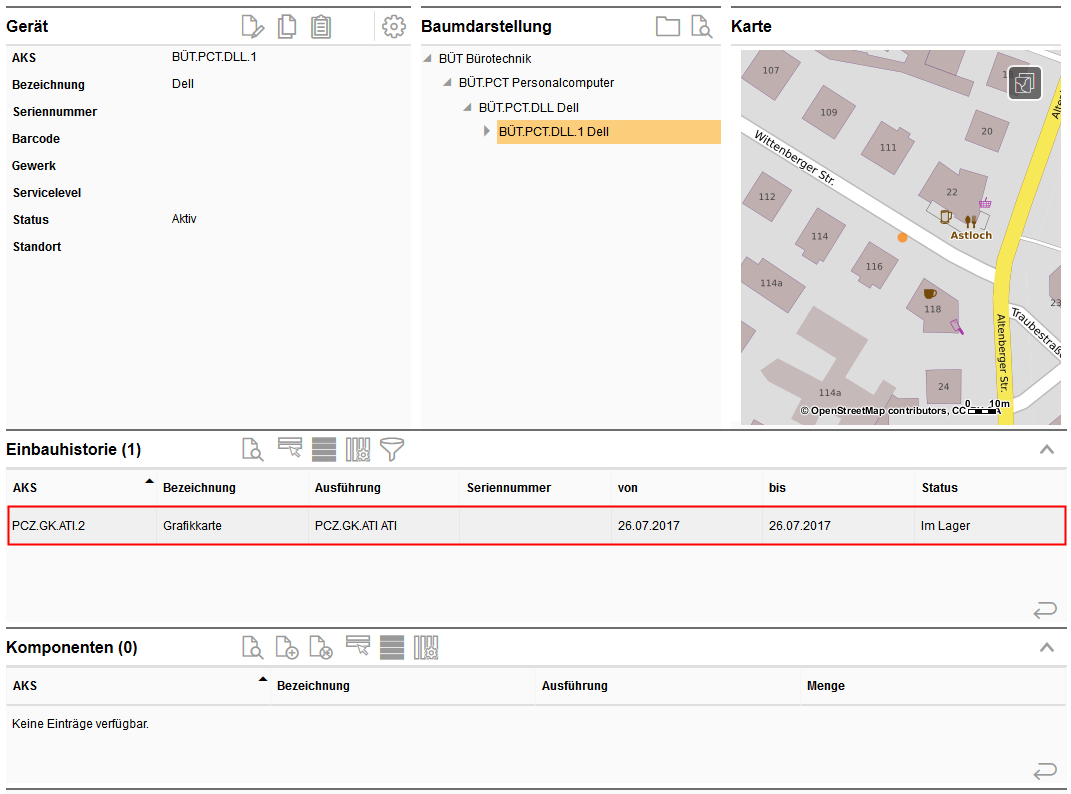The image size is (1071, 794).
Task: Open column settings in Einbauhistorie toolbar
Action: tap(358, 450)
